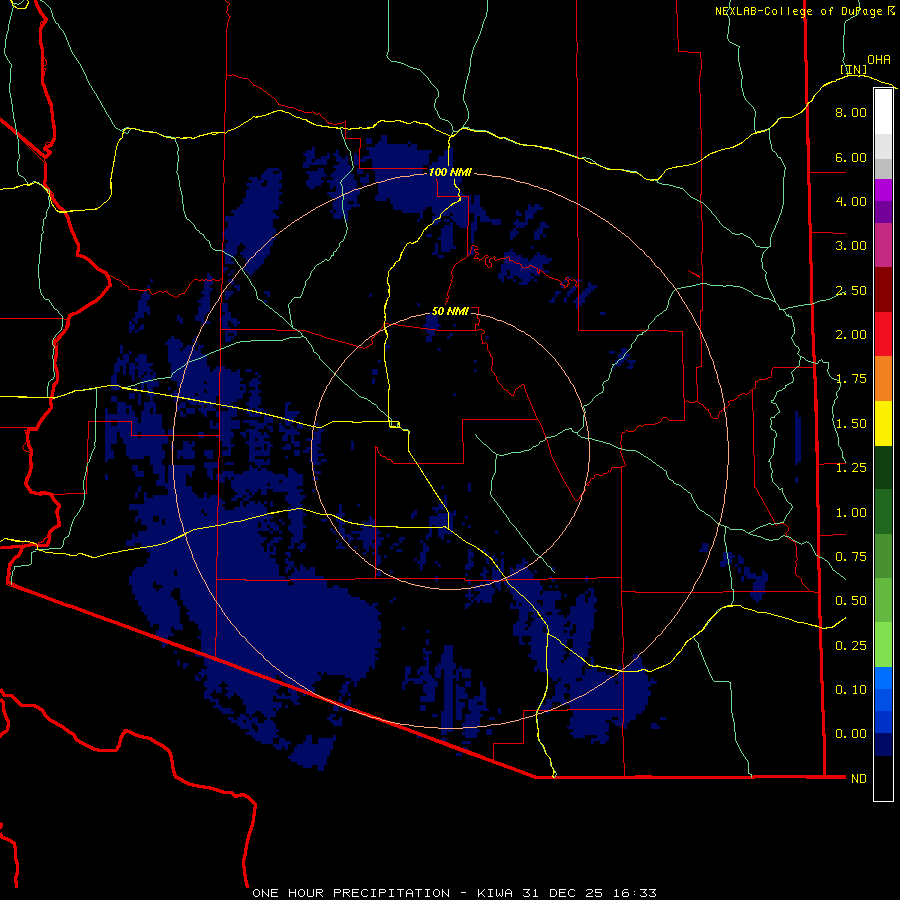900x900 pixels.
Task: Click the 100 NMI range ring label
Action: point(450,172)
